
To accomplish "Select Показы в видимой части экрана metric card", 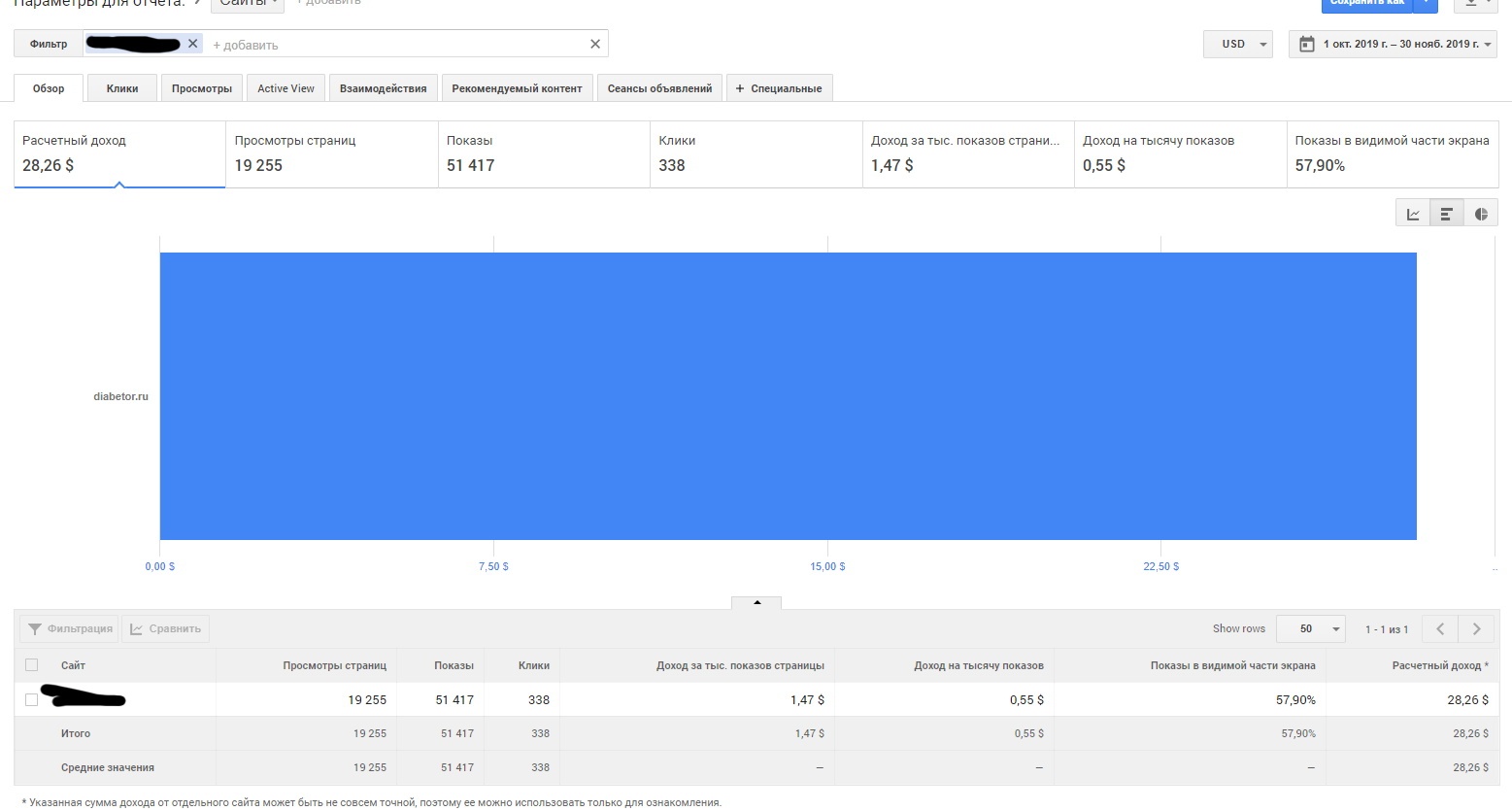I will pos(1393,153).
